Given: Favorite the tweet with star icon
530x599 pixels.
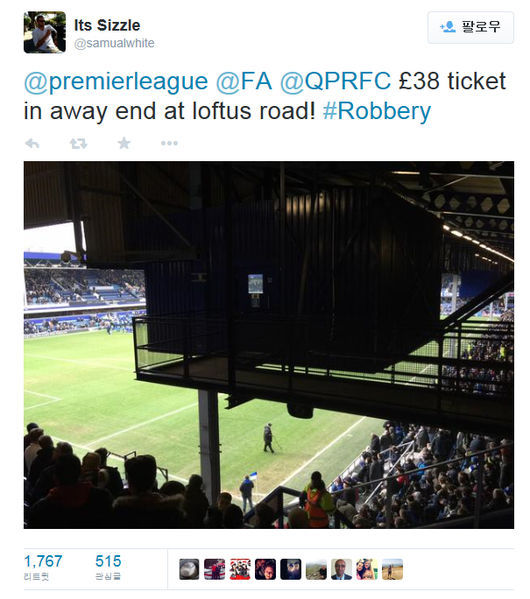Looking at the screenshot, I should coord(124,143).
